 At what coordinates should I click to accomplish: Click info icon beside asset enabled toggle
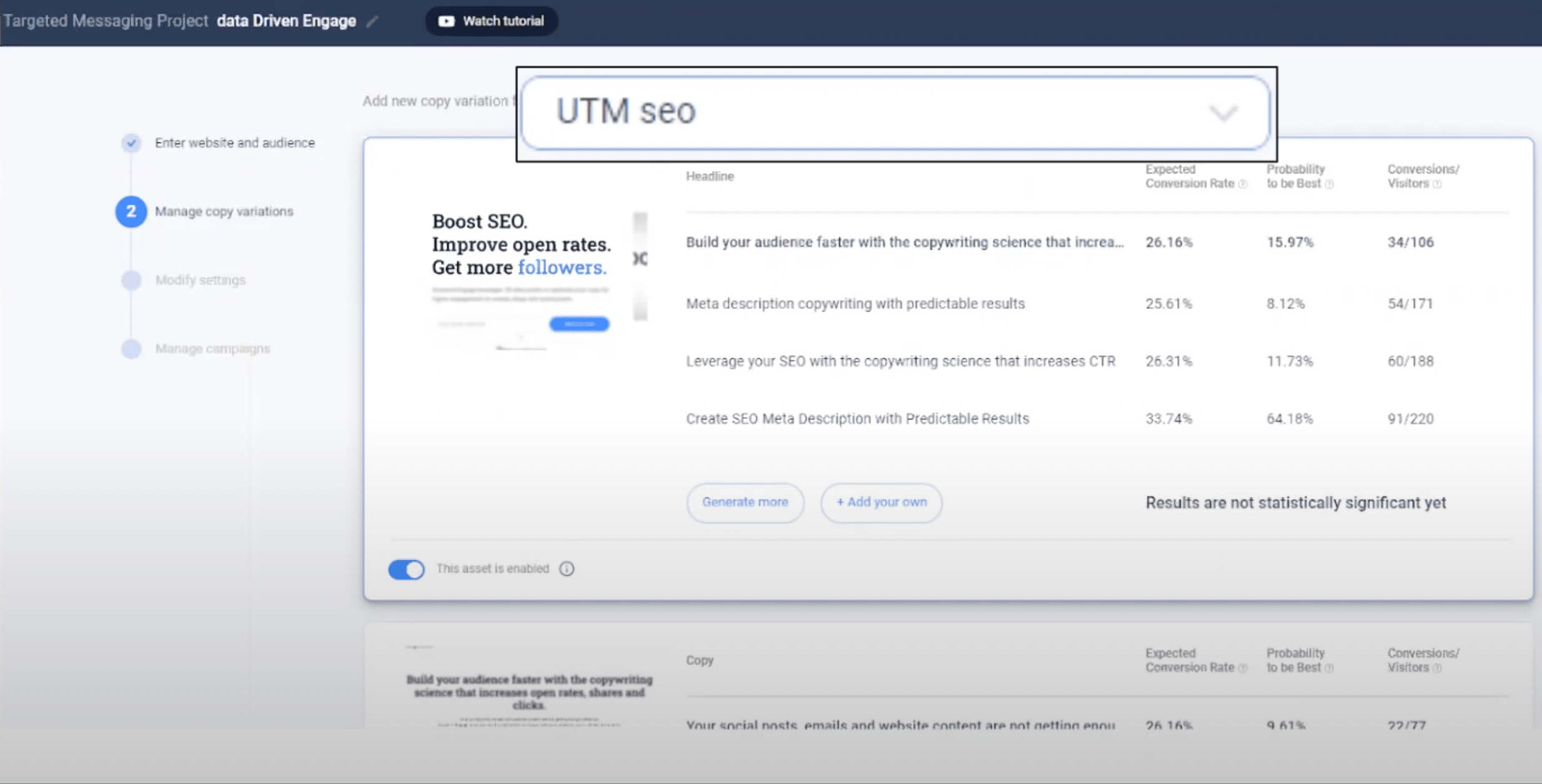pyautogui.click(x=566, y=569)
